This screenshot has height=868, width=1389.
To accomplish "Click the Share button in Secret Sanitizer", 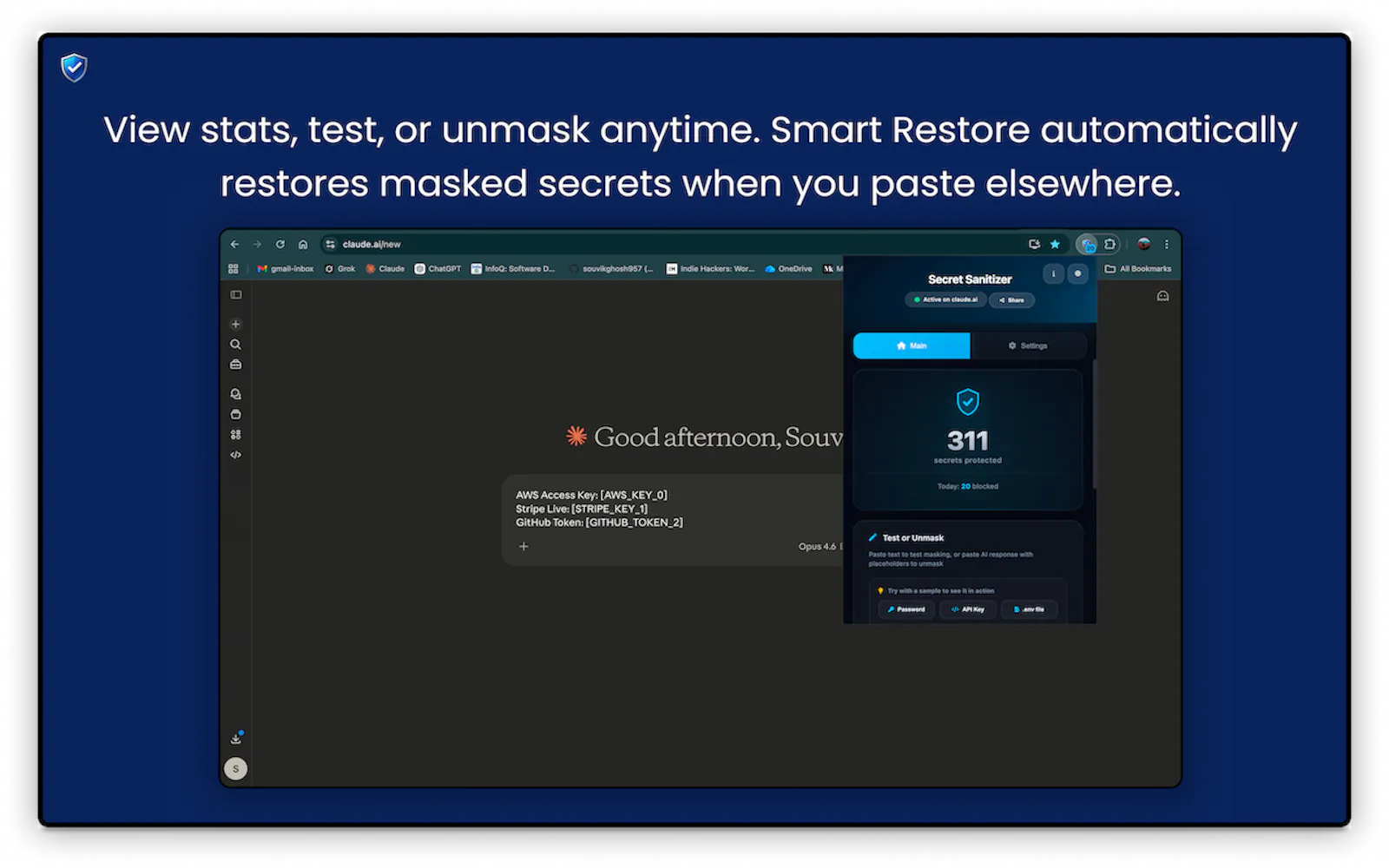I will pyautogui.click(x=1011, y=300).
